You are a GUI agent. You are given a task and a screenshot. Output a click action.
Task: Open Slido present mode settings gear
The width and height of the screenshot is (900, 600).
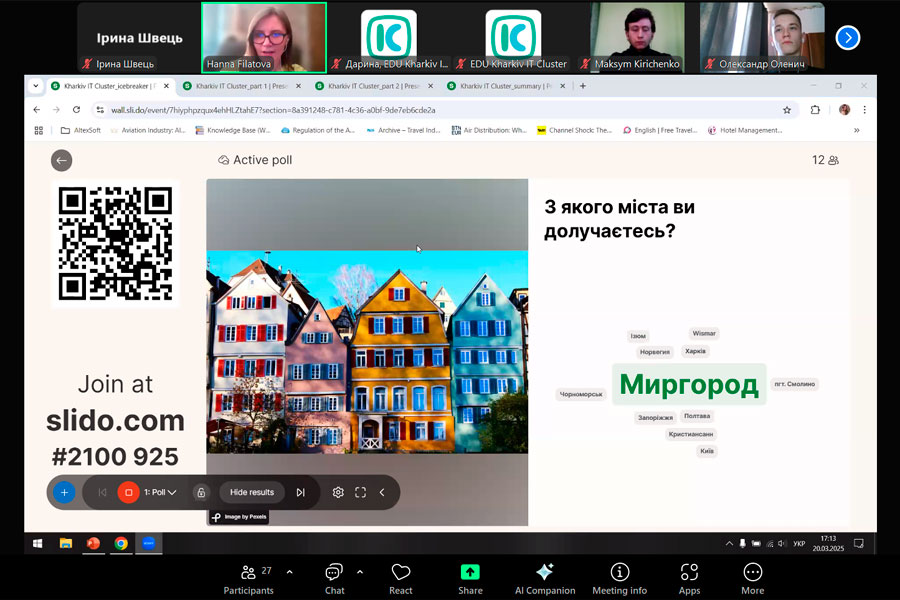[x=338, y=492]
